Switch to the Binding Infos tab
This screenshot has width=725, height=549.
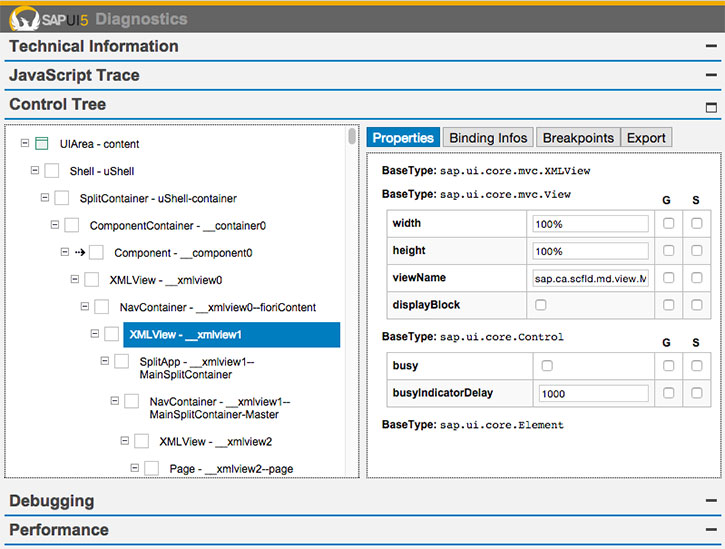point(488,137)
